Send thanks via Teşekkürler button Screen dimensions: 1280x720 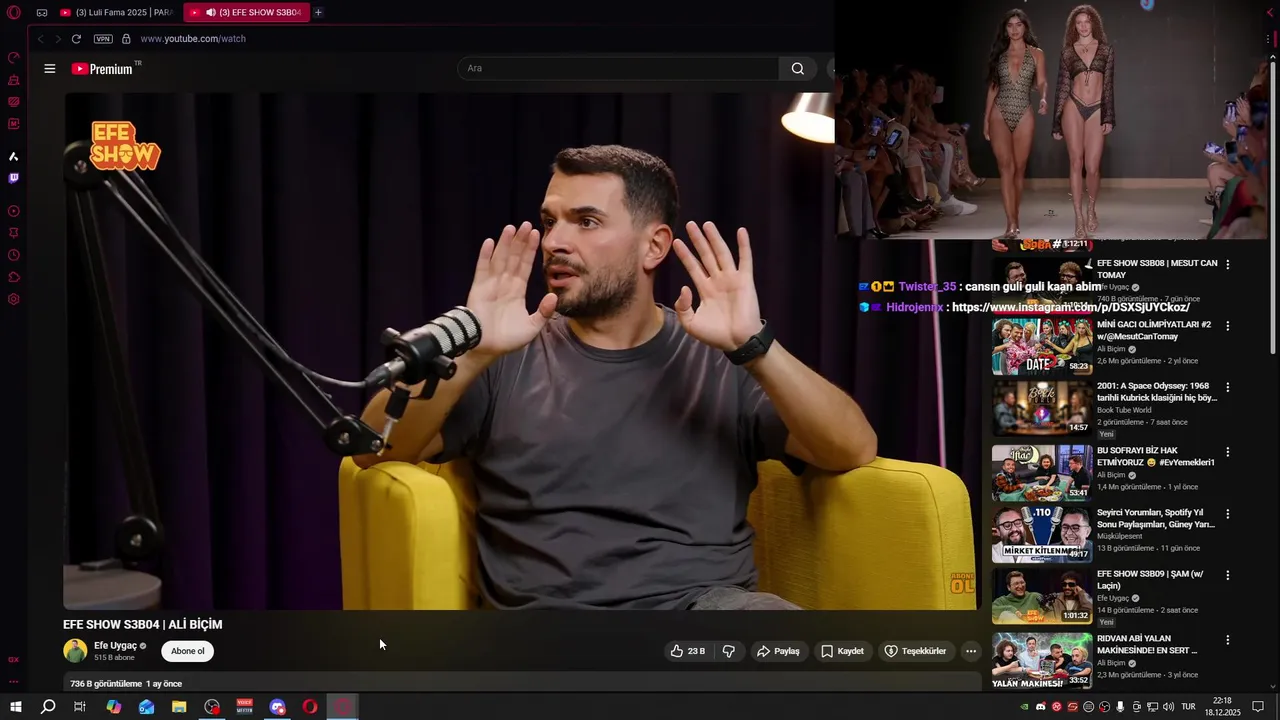[x=915, y=651]
